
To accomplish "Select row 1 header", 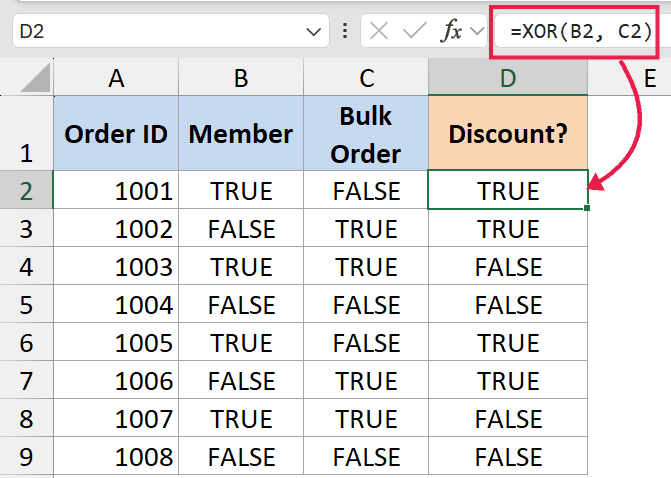I will [x=27, y=133].
